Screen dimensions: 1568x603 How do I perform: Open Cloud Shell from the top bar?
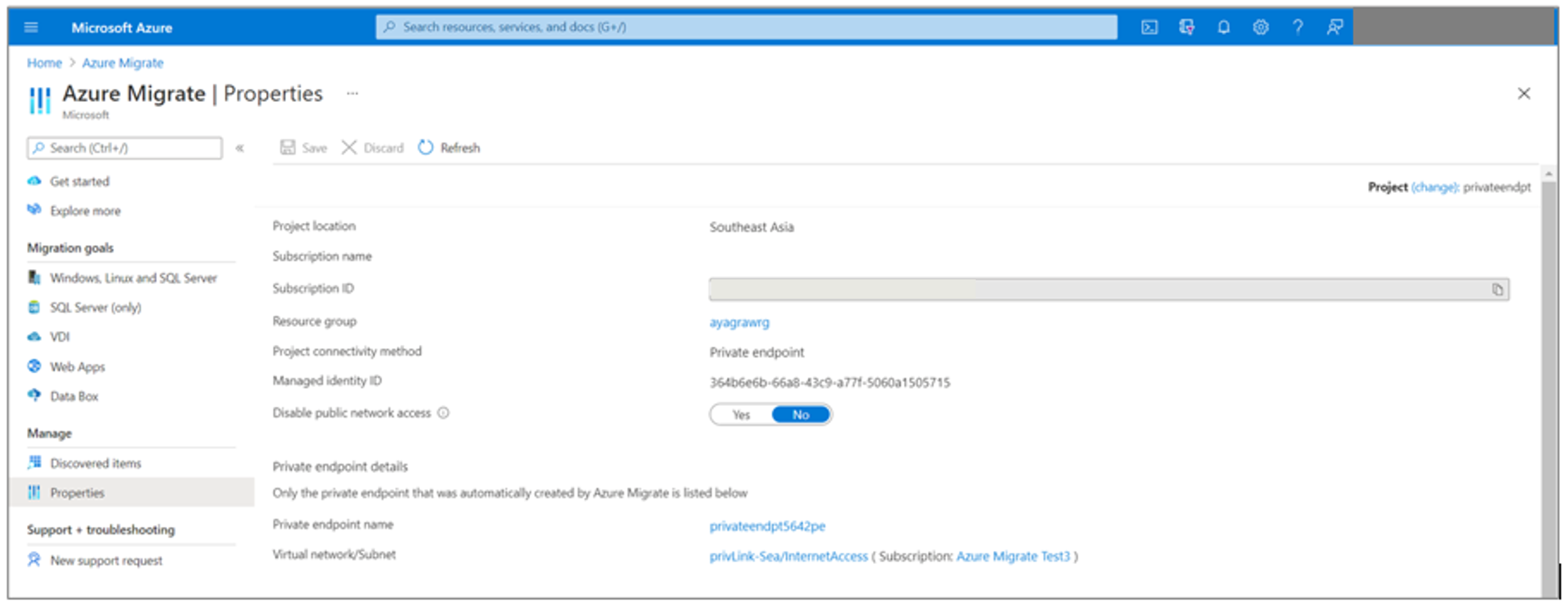1149,27
